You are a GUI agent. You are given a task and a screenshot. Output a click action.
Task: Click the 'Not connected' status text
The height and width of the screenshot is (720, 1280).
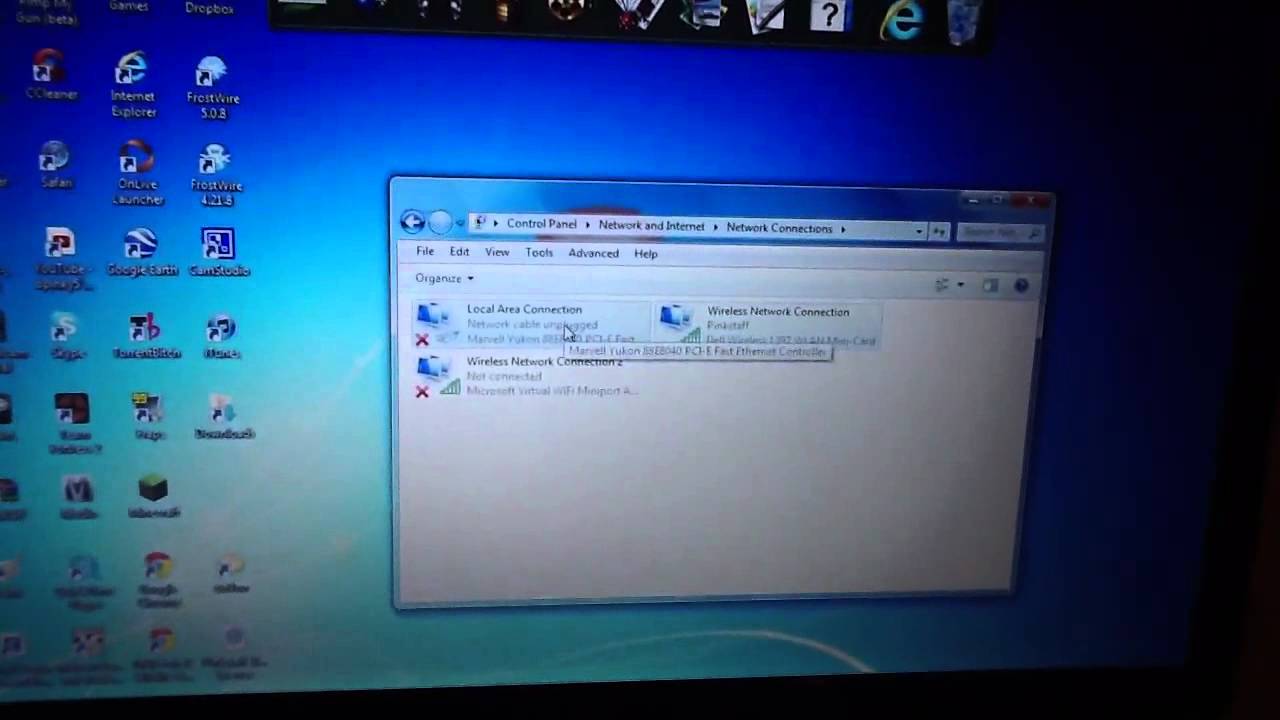point(504,376)
